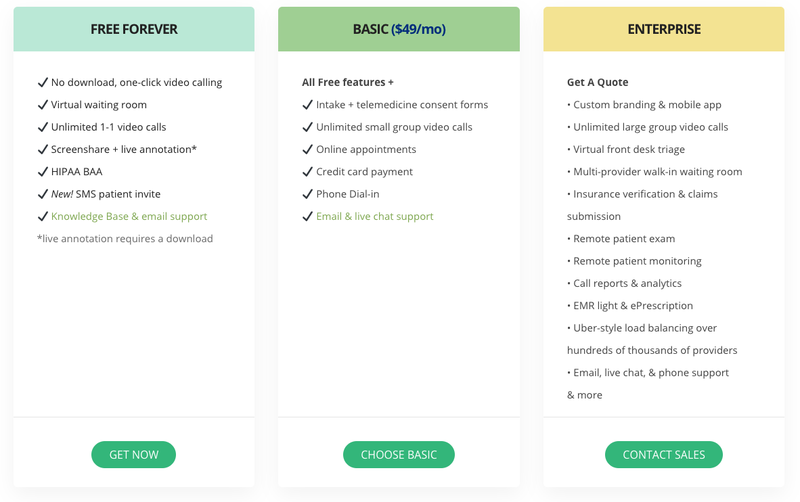This screenshot has width=800, height=502.
Task: Open CONTACT SALES for Enterprise plan
Action: (663, 455)
